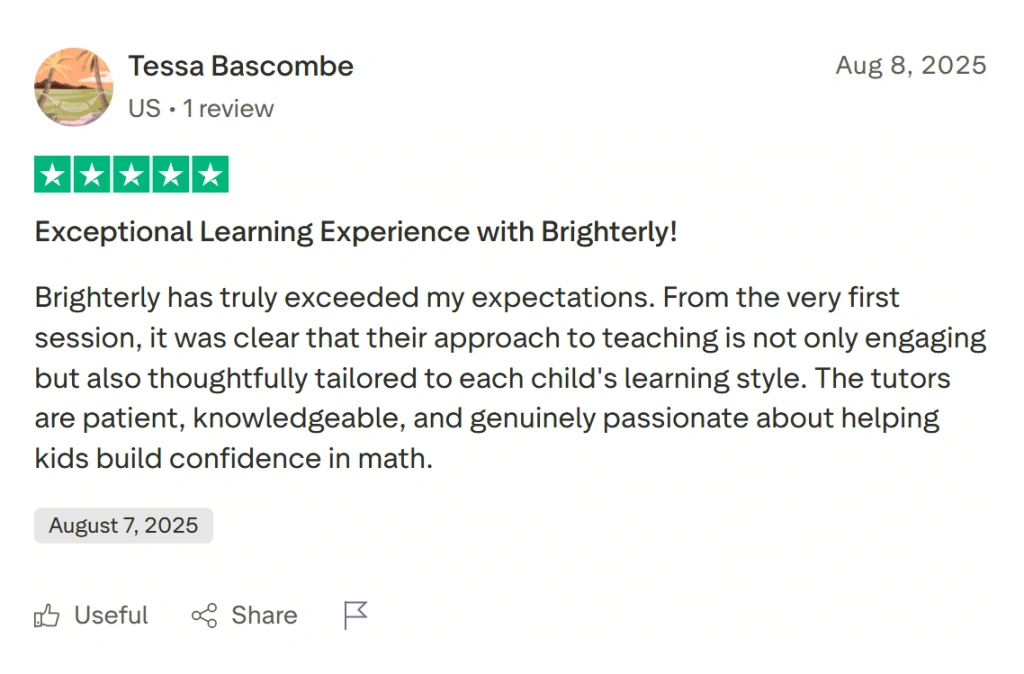Click the second green rating star
This screenshot has height=674, width=1024.
click(91, 173)
